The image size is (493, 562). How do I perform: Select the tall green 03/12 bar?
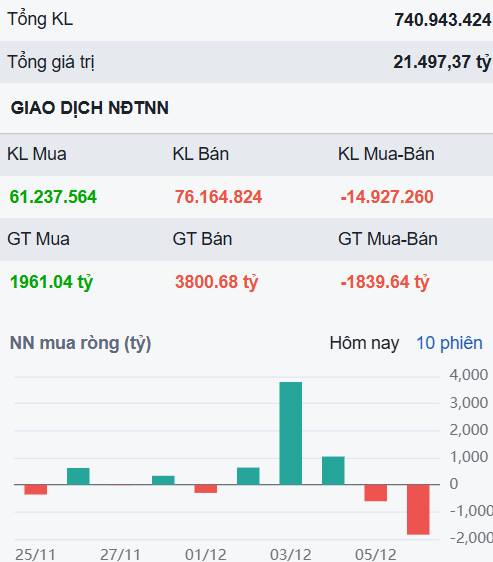tap(291, 433)
